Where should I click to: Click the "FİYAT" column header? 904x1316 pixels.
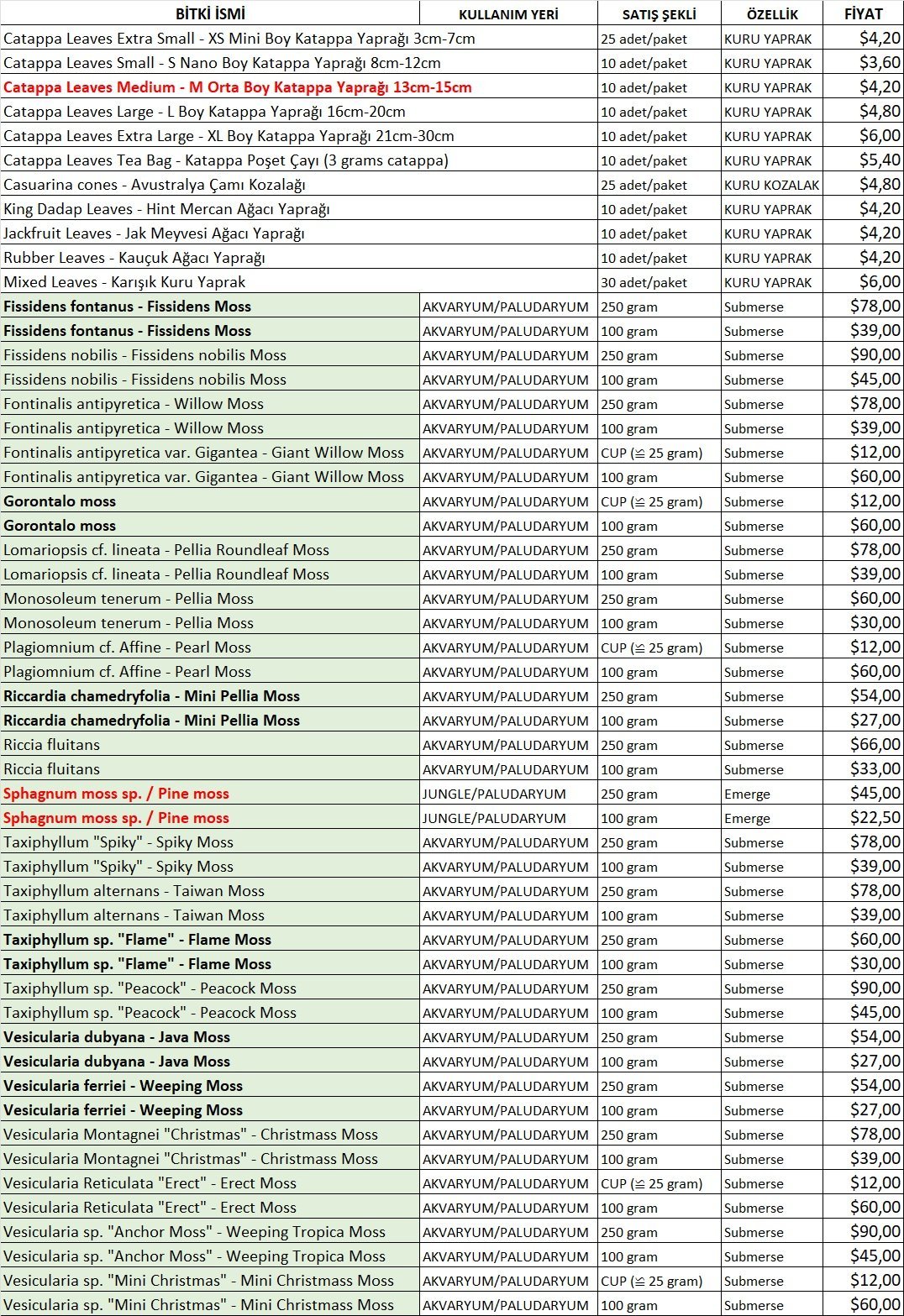(x=863, y=14)
